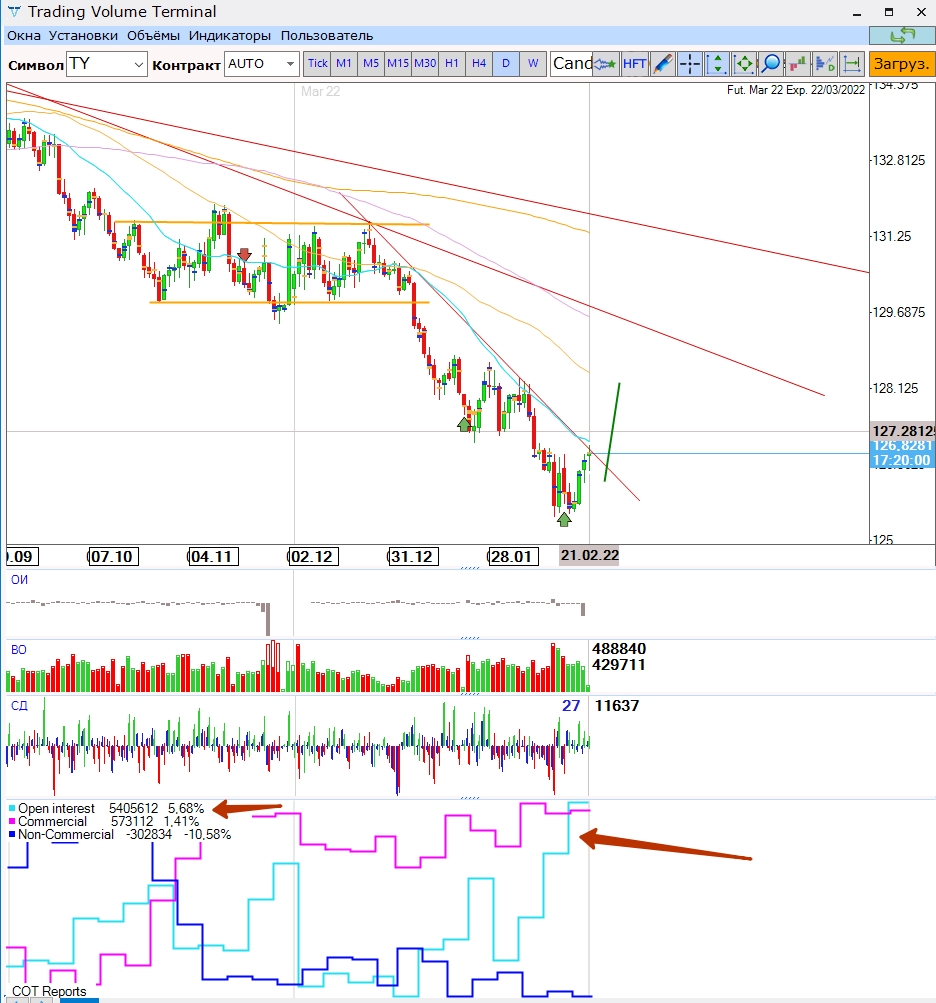Open the Индикаторы menu
This screenshot has width=936, height=1003.
230,35
